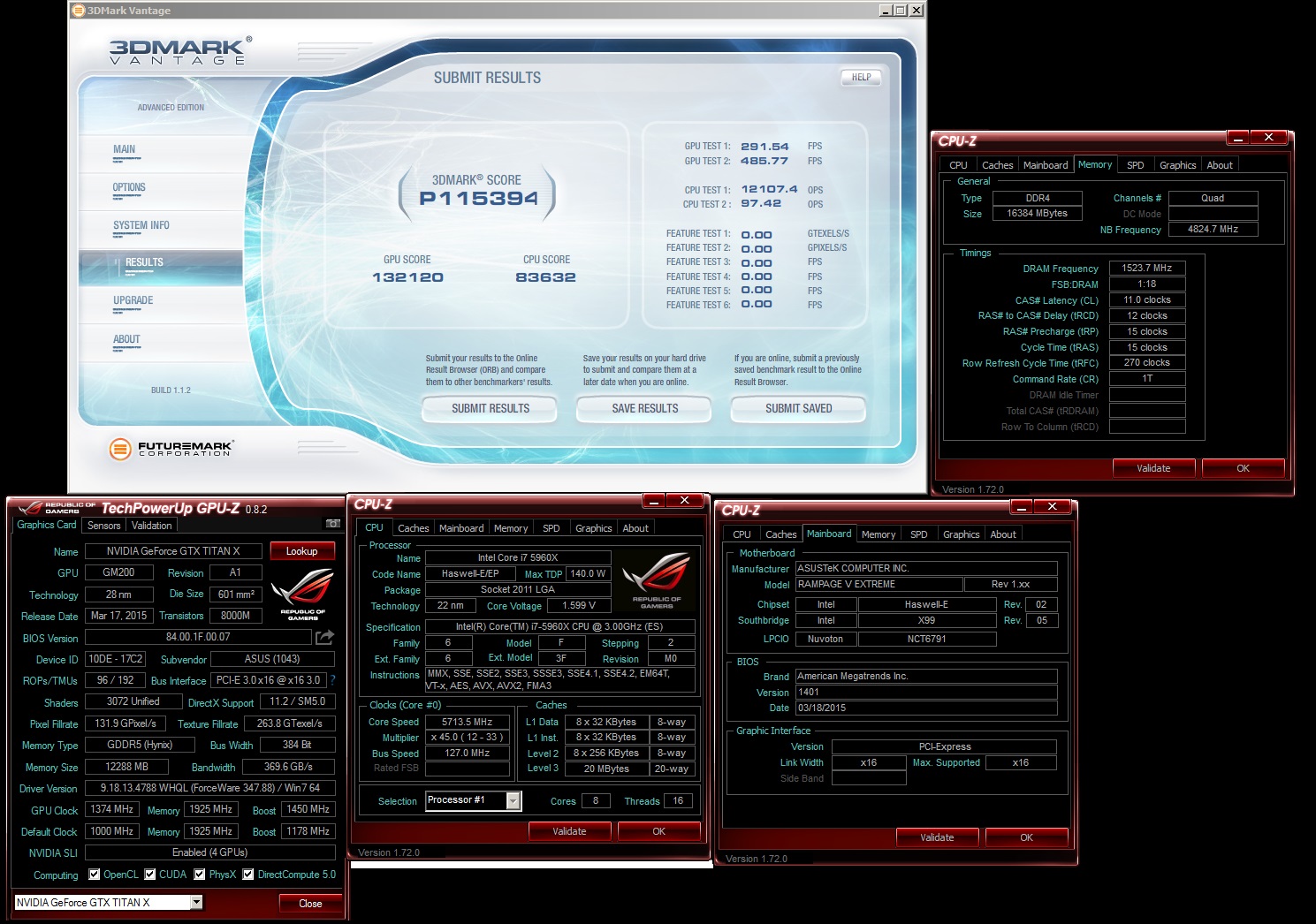
Task: Click the PCI-E bus interface question mark
Action: click(332, 680)
